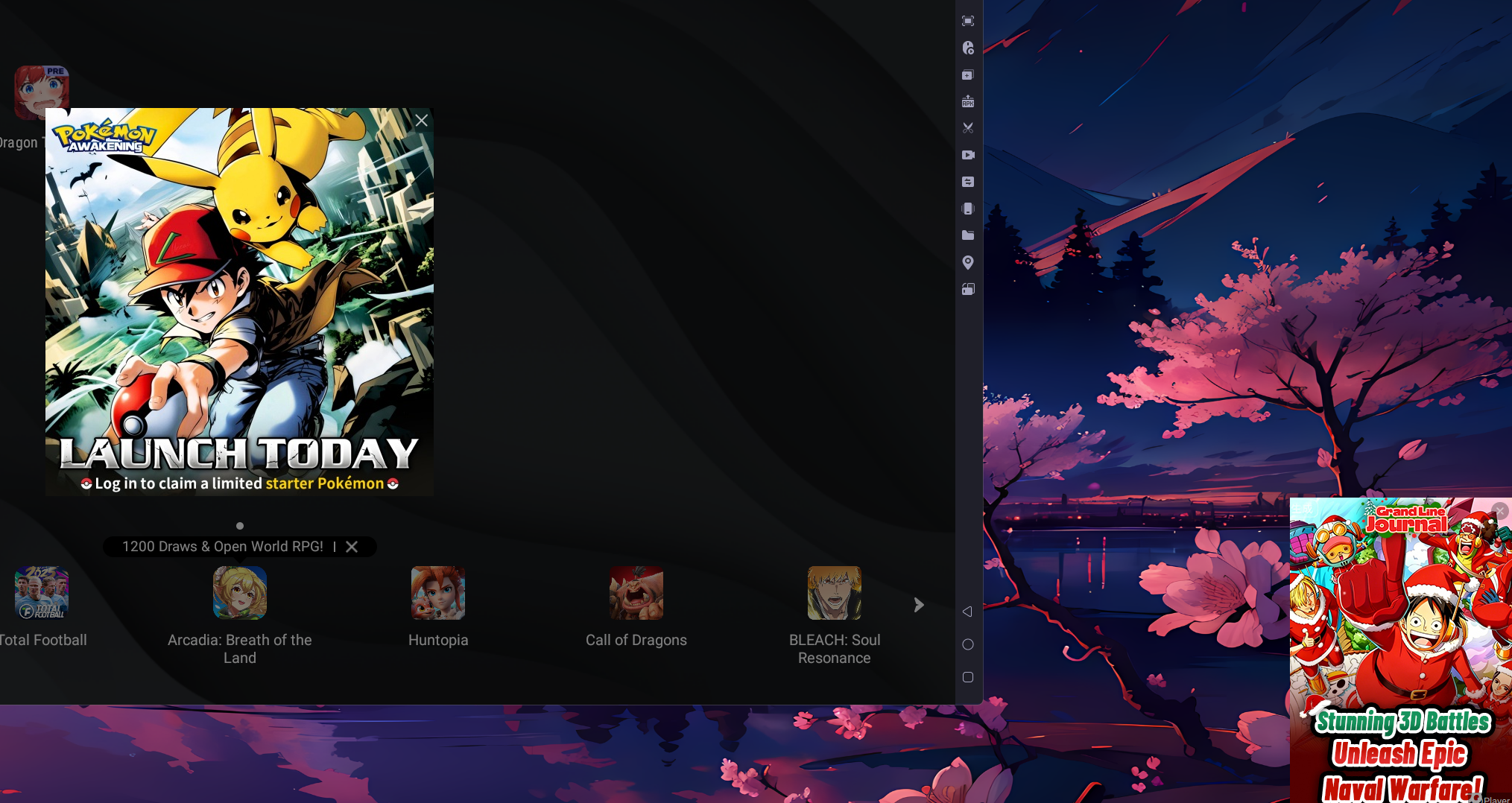Image resolution: width=1512 pixels, height=803 pixels.
Task: Open the Huntopia game icon
Action: (x=438, y=593)
